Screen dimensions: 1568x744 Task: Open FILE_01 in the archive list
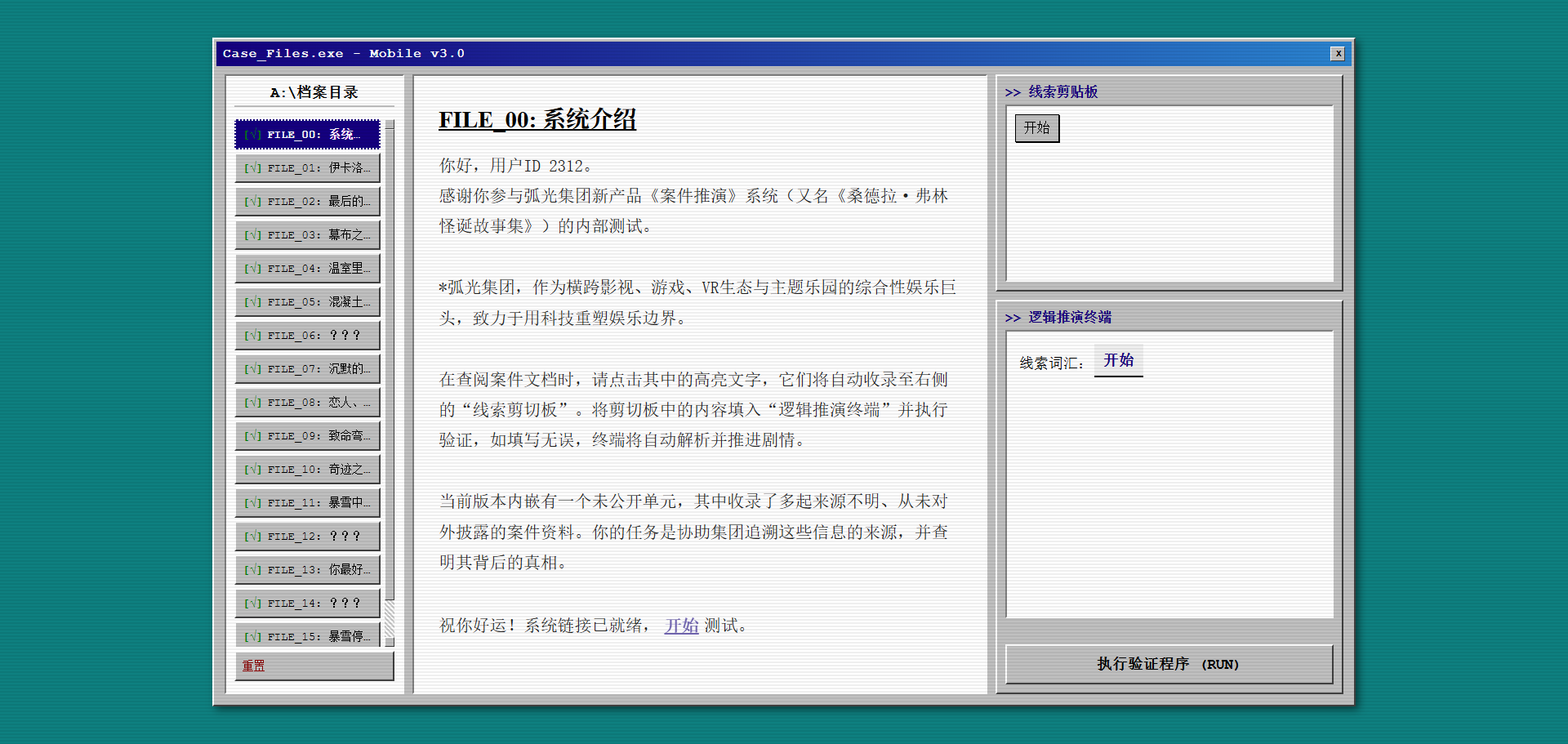tap(307, 168)
